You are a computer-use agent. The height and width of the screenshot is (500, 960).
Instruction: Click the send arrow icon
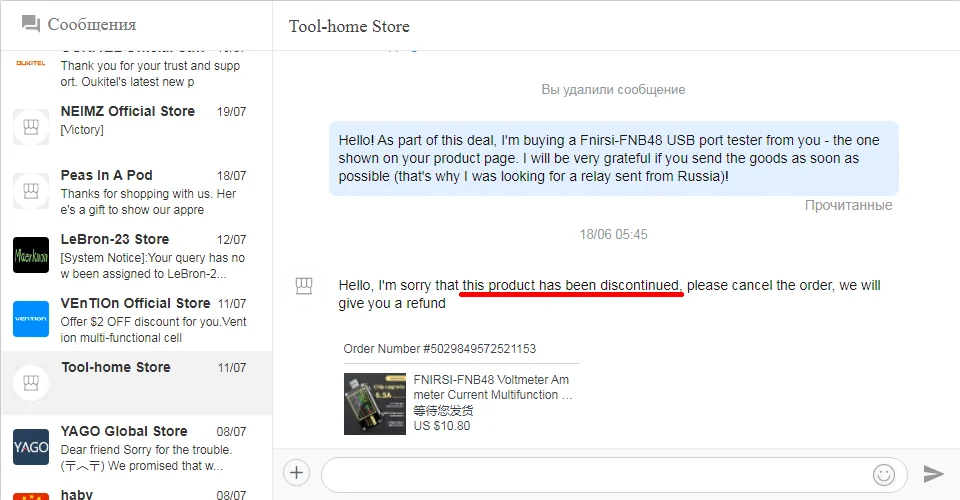(x=933, y=474)
